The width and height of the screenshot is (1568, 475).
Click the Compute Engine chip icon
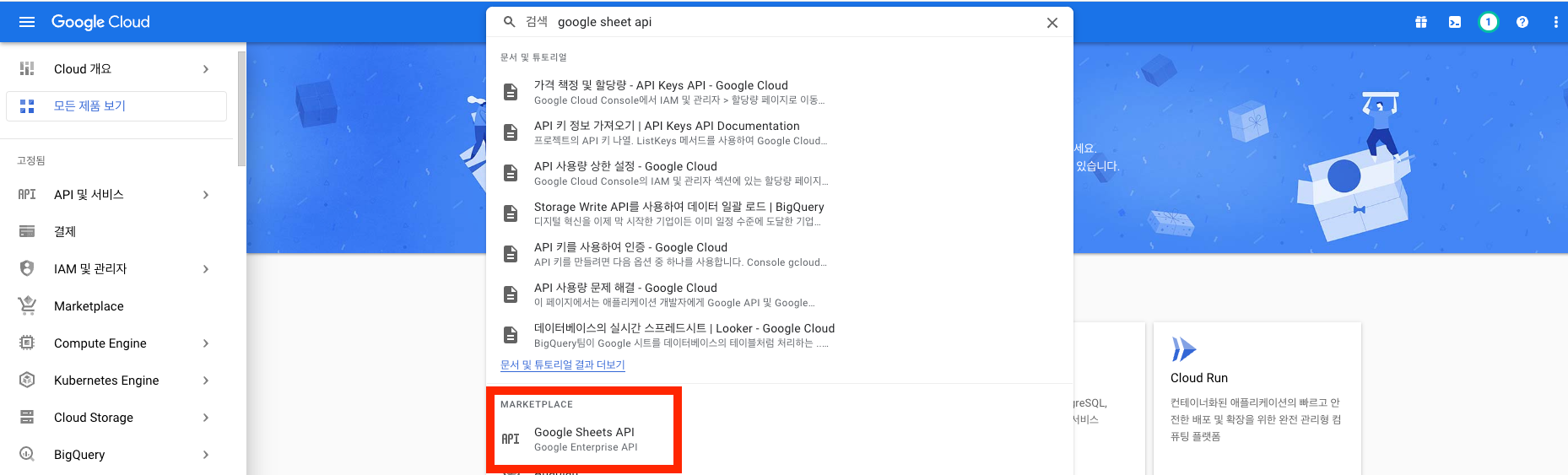click(27, 343)
